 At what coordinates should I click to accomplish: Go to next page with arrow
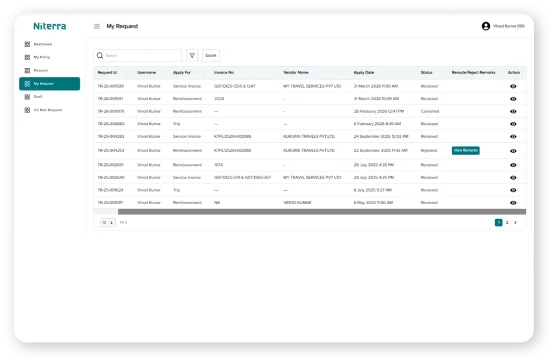pyautogui.click(x=515, y=222)
